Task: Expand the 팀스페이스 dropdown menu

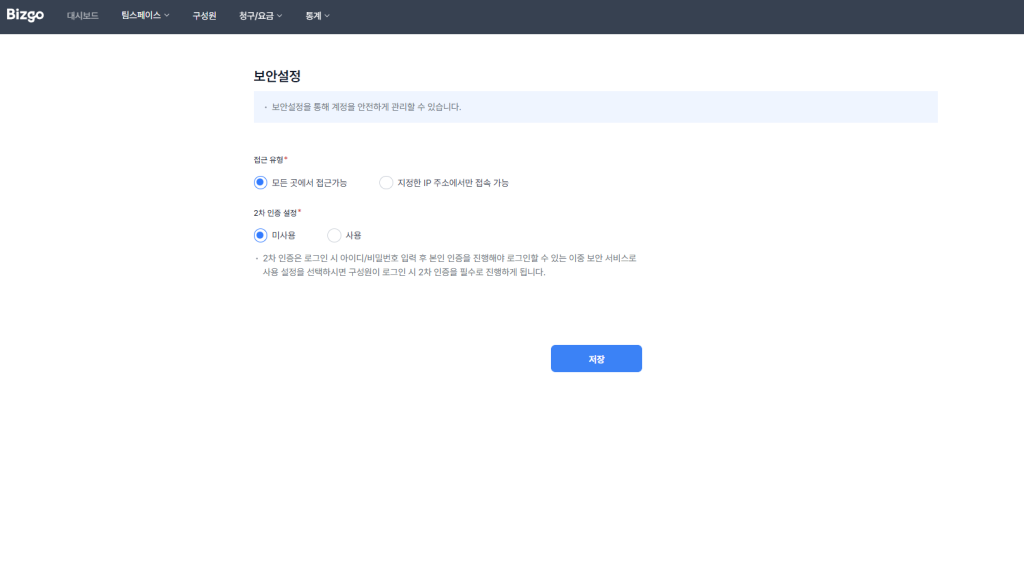Action: 145,15
